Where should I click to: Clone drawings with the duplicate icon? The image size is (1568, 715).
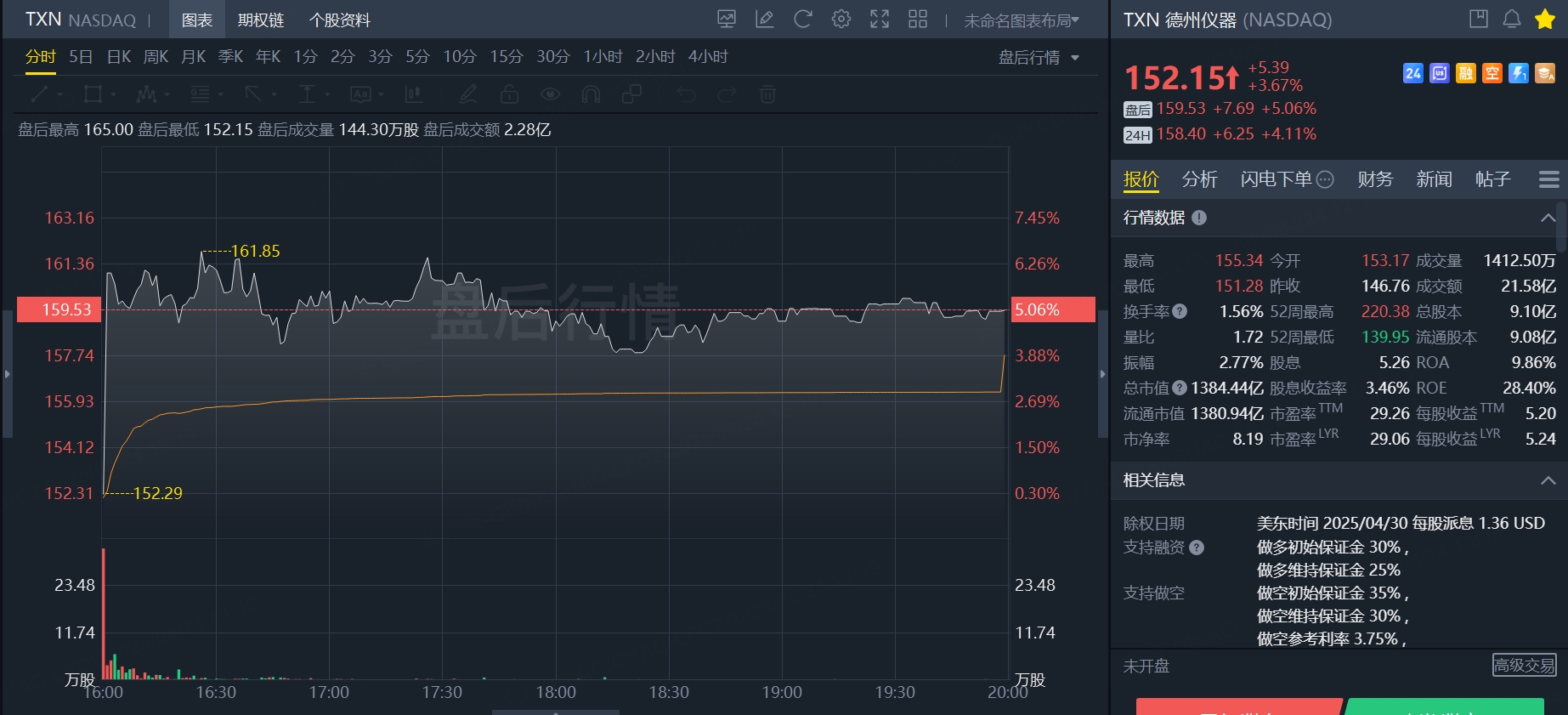(x=631, y=94)
